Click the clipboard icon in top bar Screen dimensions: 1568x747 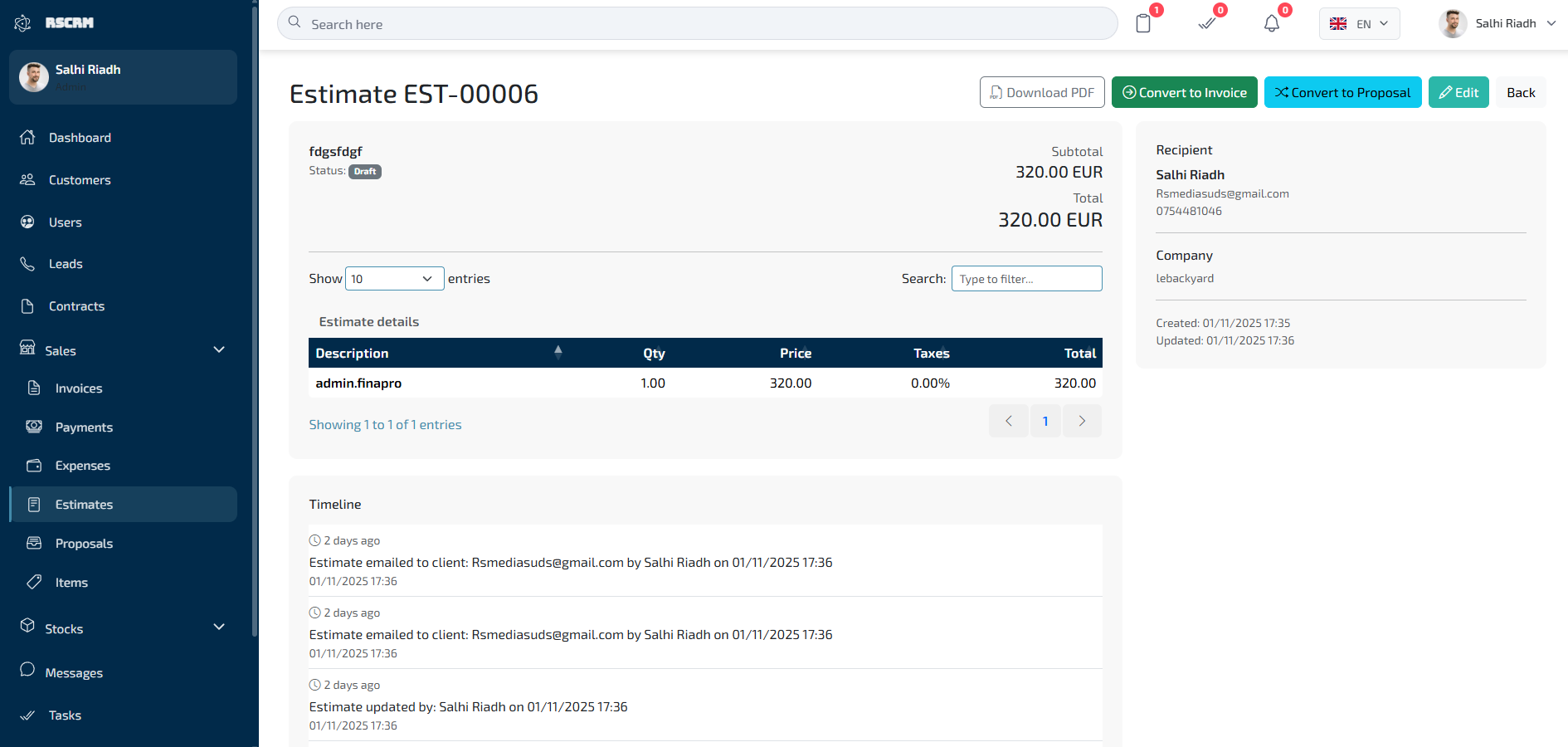[1143, 23]
